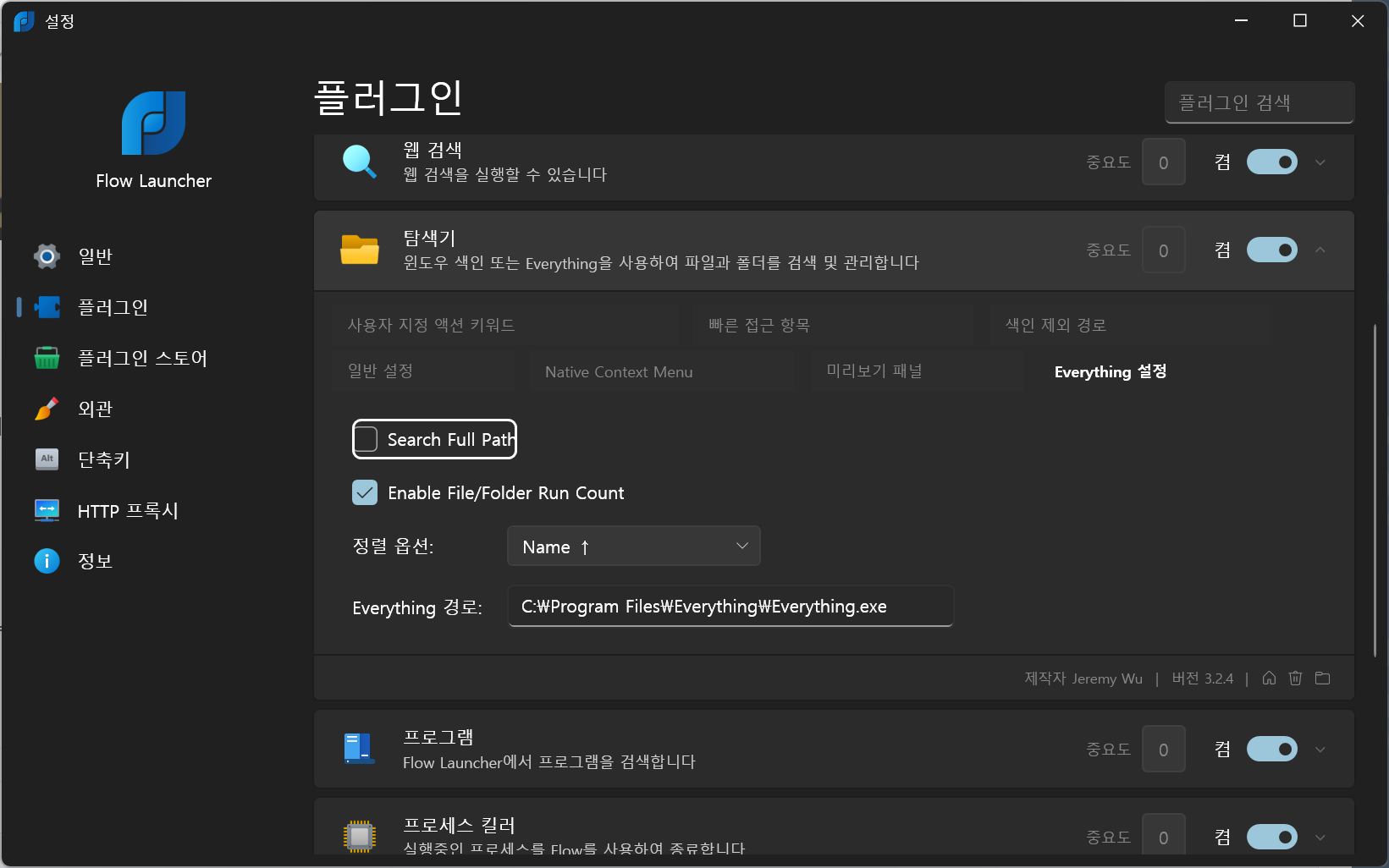Viewport: 1389px width, 868px height.
Task: Open the 일반 settings page
Action: point(95,256)
